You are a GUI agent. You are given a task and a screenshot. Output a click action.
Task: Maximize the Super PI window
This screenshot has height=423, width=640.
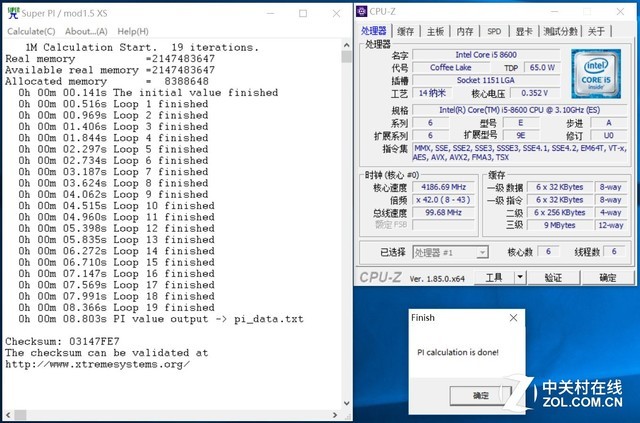(x=303, y=13)
